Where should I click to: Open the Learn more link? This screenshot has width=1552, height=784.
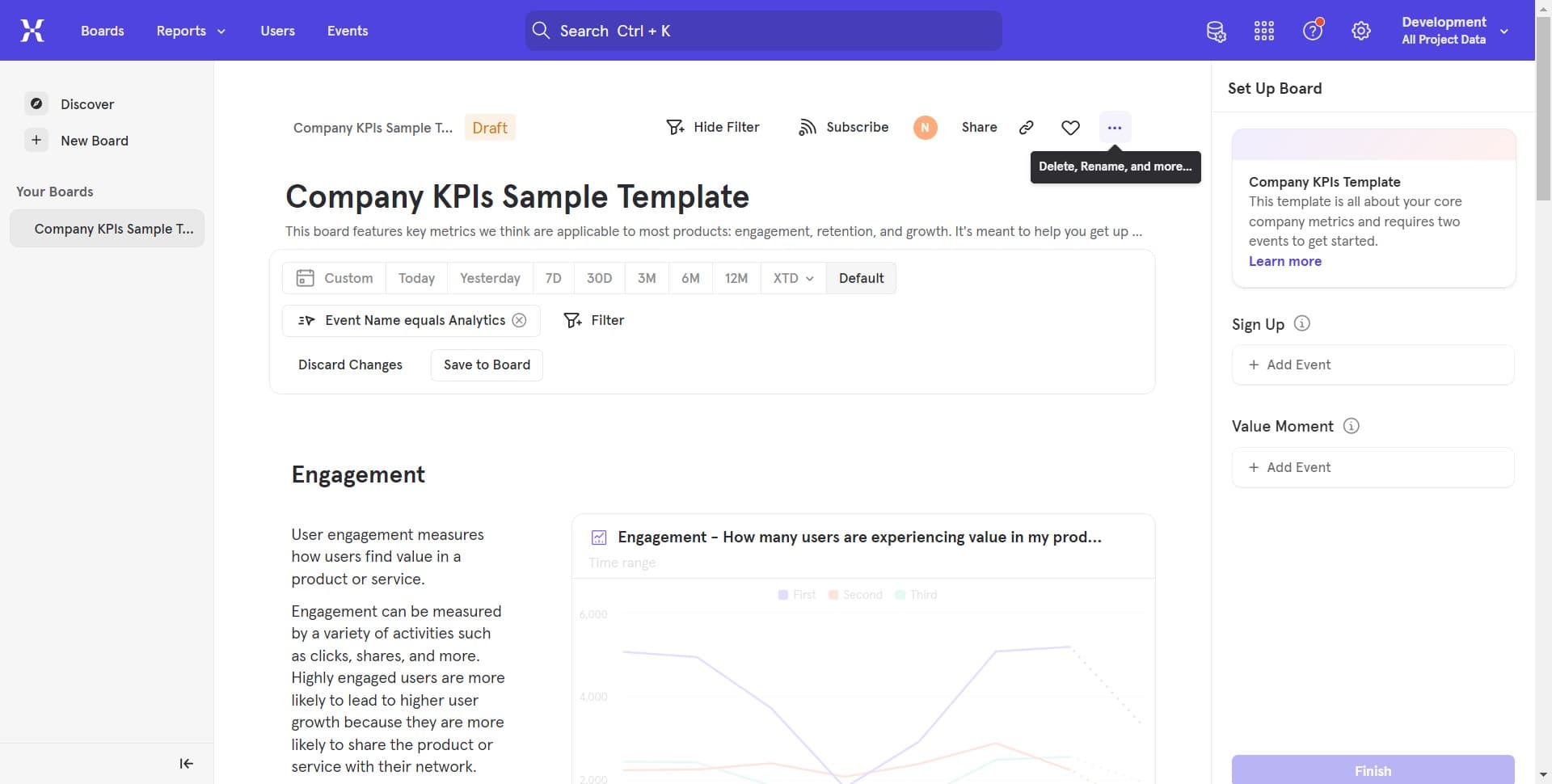[x=1284, y=261]
